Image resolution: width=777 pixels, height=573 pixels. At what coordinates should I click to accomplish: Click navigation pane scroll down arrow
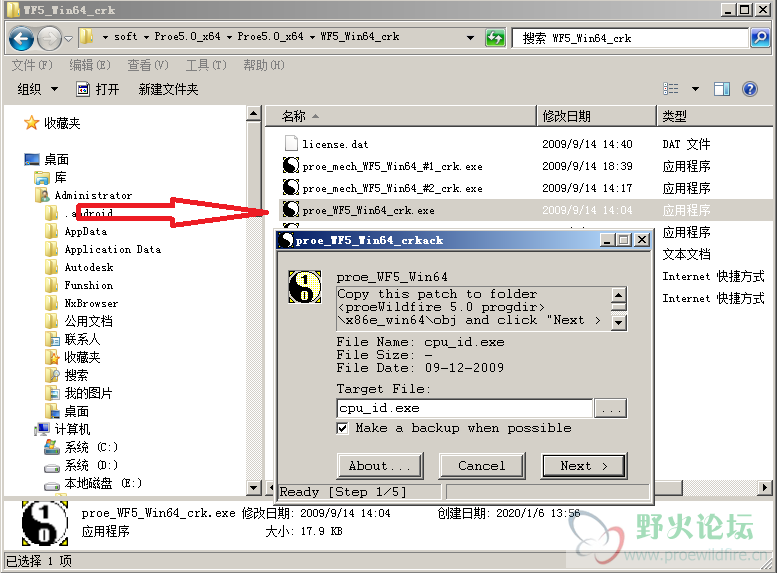[254, 488]
